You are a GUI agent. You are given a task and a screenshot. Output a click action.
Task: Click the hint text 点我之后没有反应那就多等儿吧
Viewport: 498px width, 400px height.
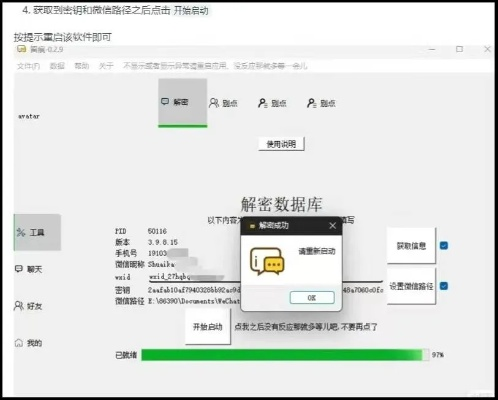point(286,327)
